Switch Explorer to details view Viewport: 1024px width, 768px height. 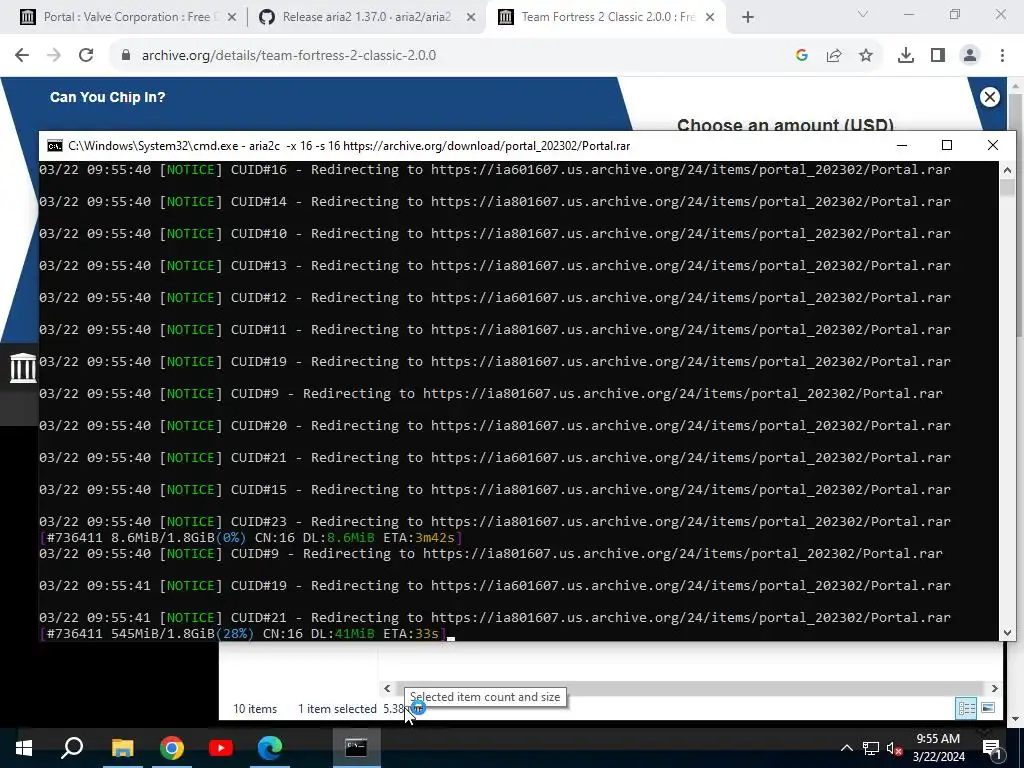[x=967, y=708]
